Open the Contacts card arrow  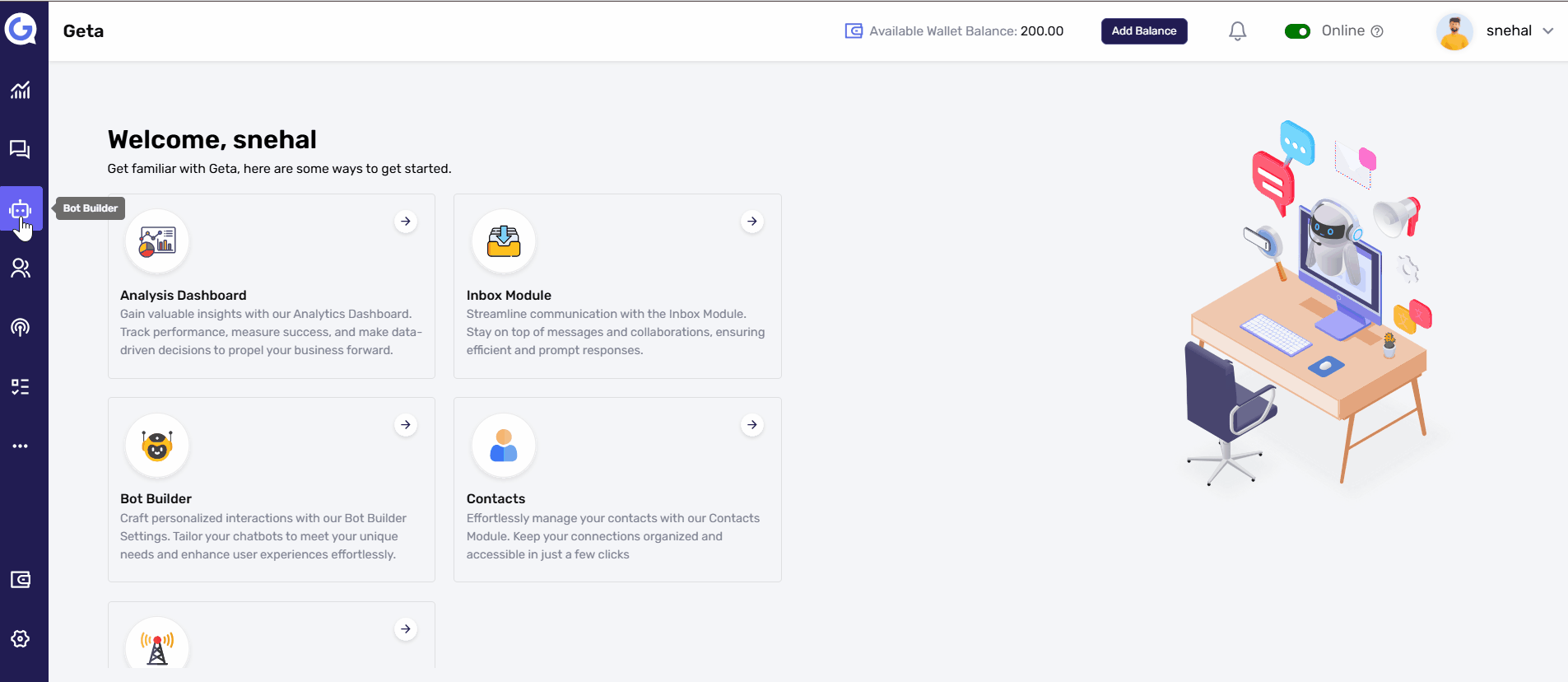(x=752, y=425)
